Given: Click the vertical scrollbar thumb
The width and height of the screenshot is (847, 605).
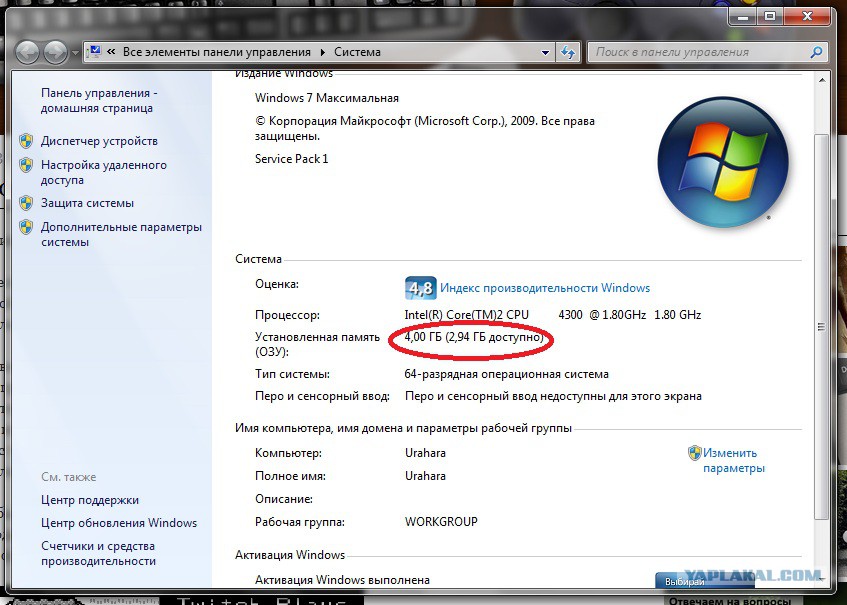Looking at the screenshot, I should 822,326.
